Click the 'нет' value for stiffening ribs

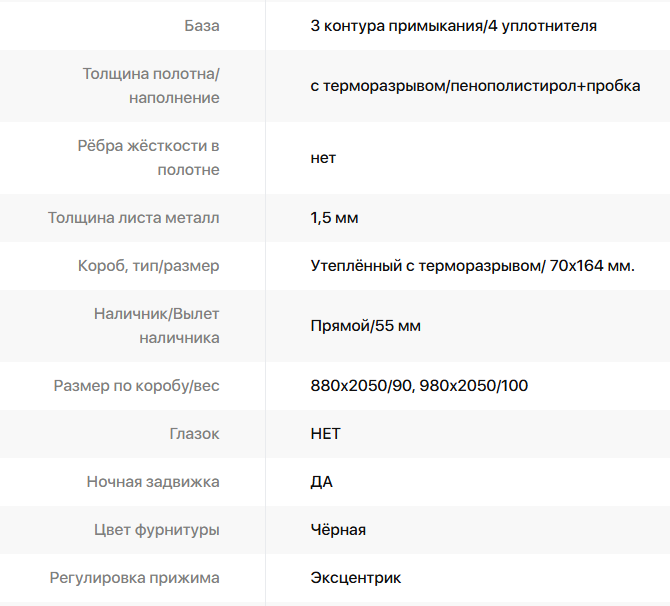tap(323, 158)
